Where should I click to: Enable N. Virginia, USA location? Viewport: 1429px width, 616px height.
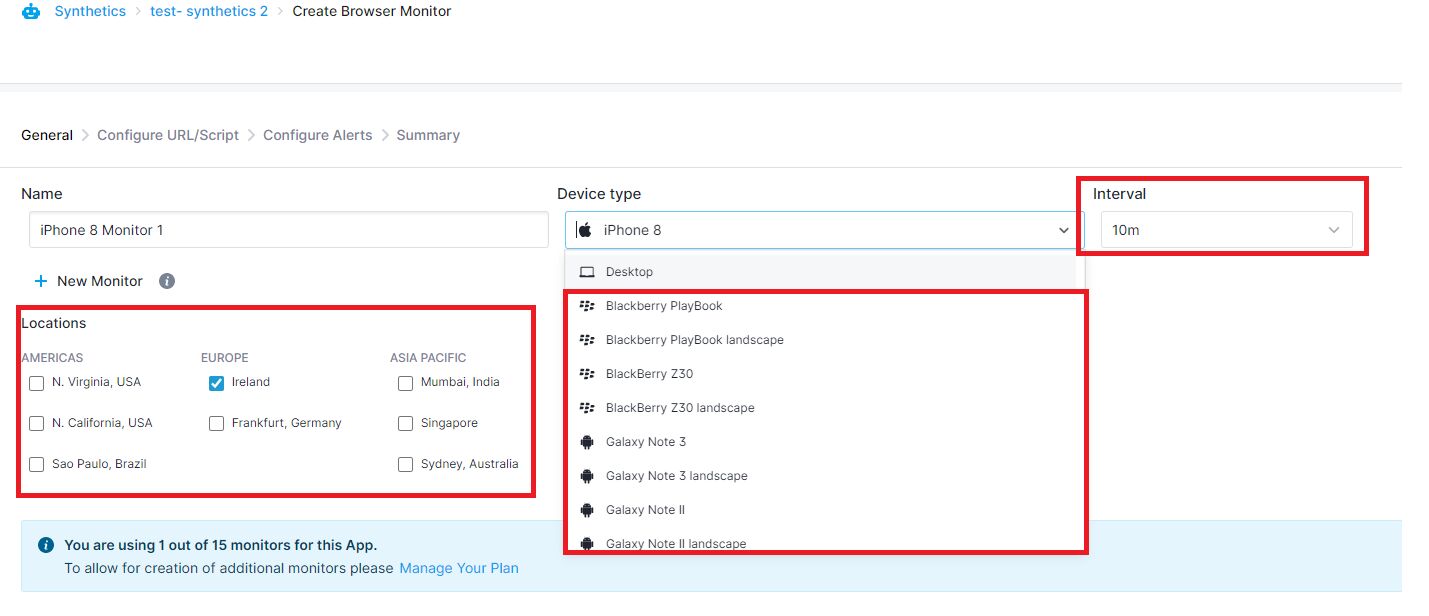pos(37,383)
